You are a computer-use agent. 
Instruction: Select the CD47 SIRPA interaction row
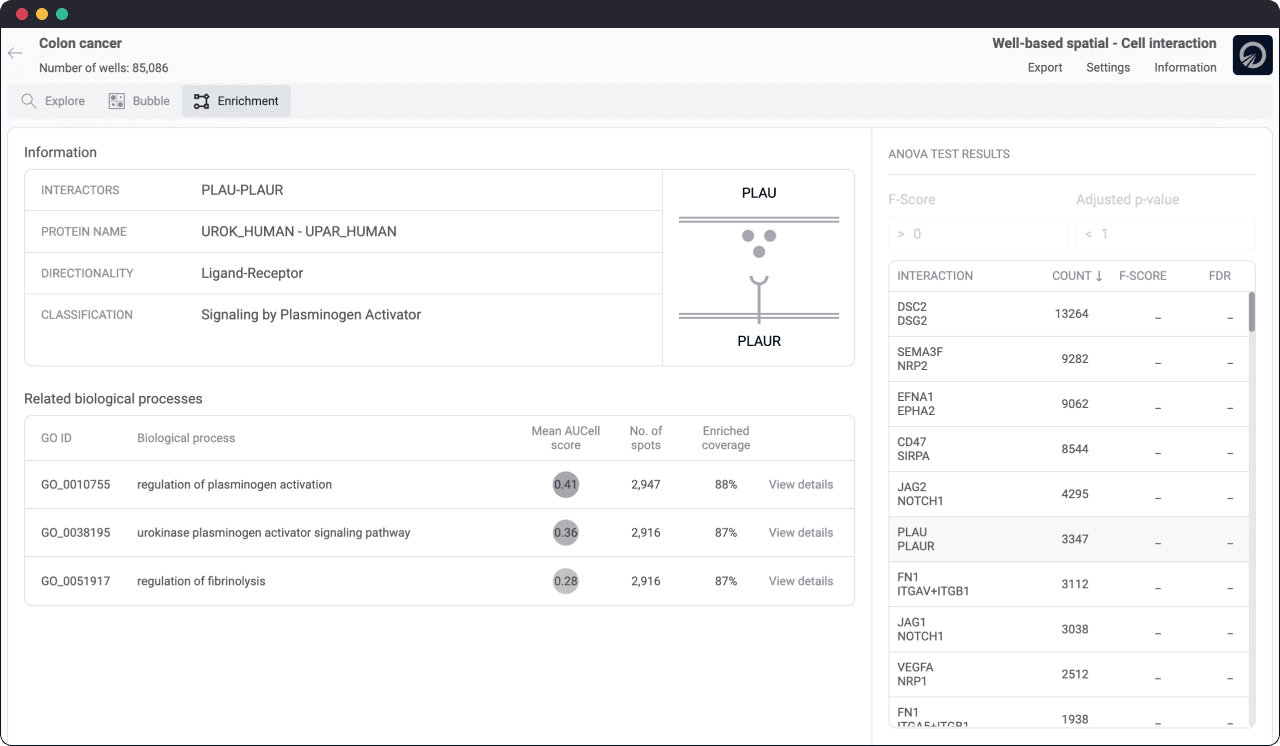coord(1067,449)
